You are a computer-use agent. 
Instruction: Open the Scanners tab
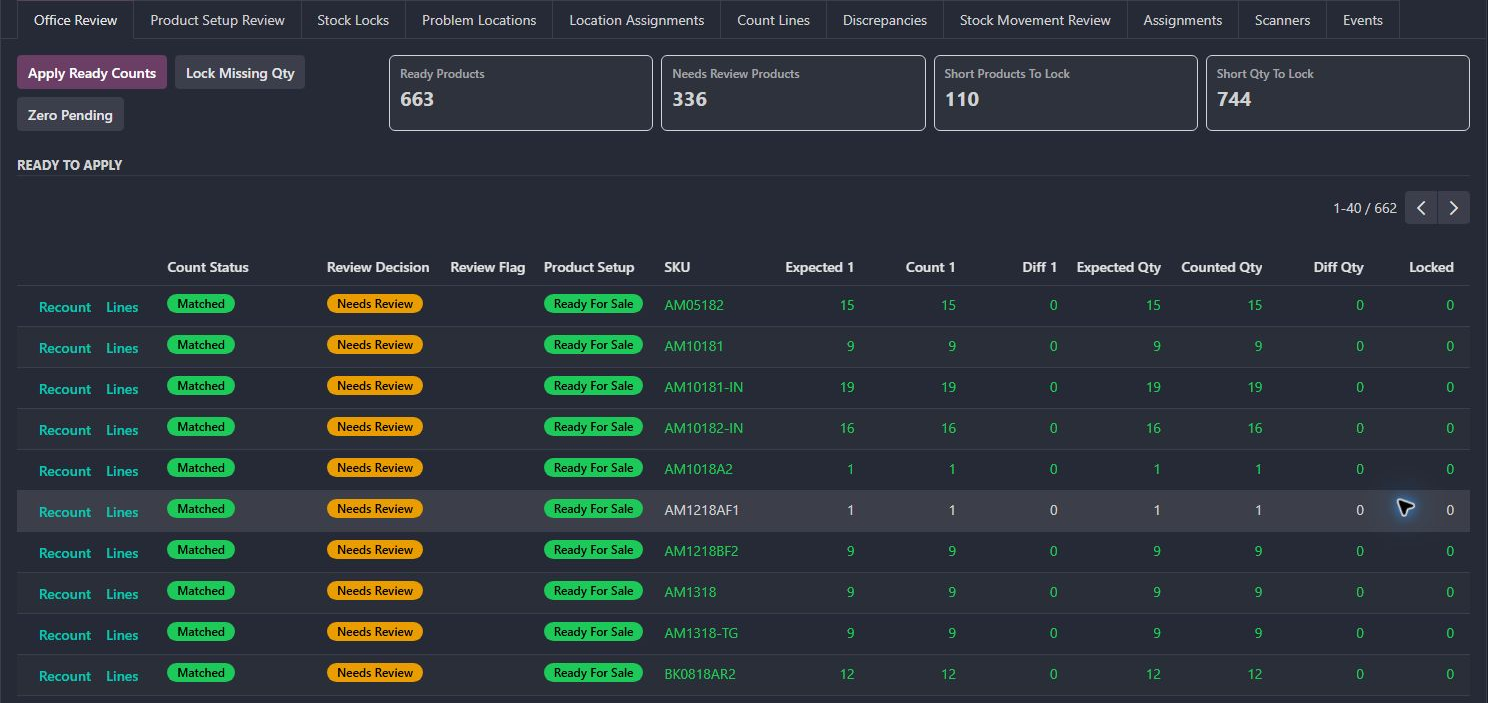[1282, 20]
